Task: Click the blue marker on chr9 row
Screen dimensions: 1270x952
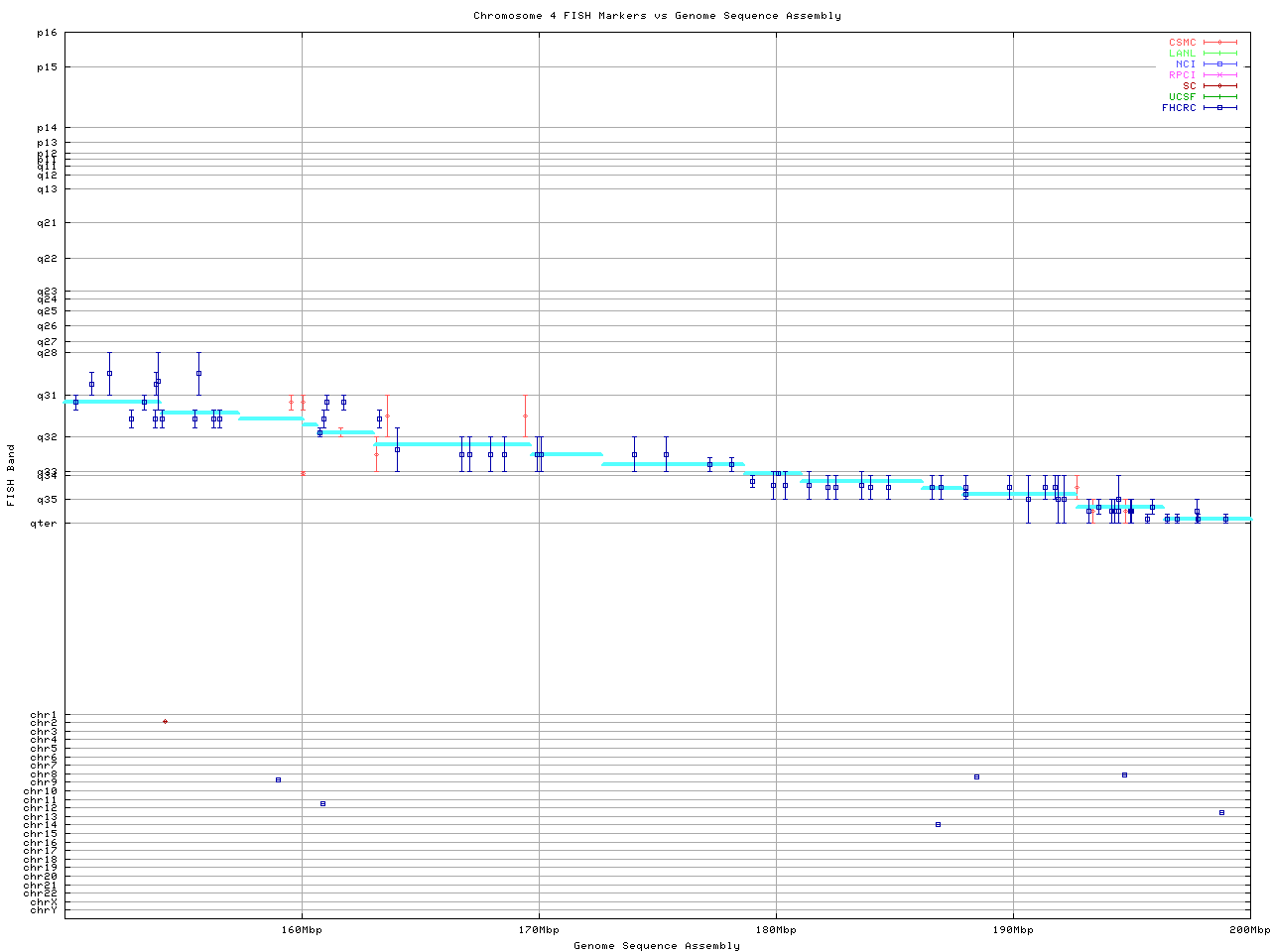Action: [278, 779]
